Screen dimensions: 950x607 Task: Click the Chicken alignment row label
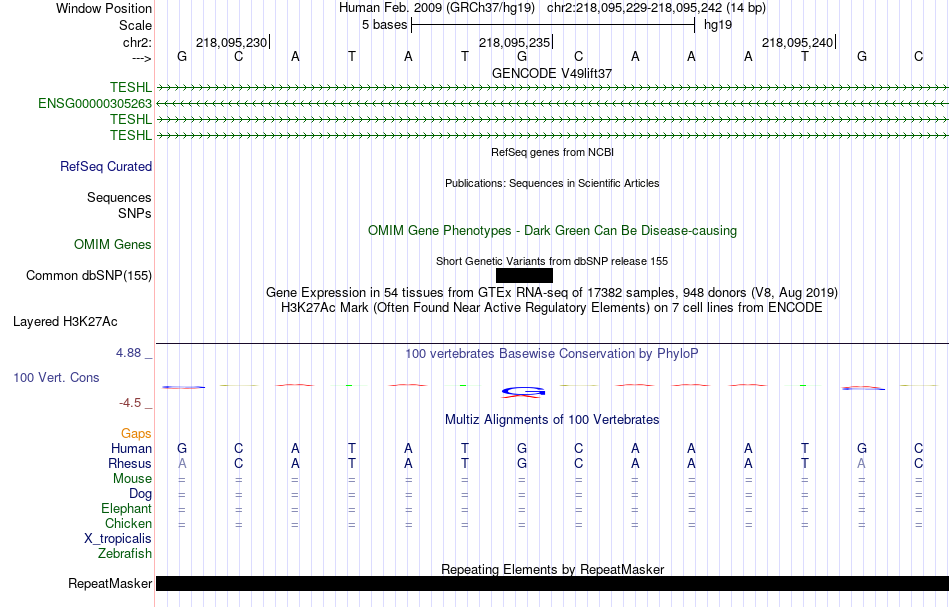pyautogui.click(x=128, y=523)
